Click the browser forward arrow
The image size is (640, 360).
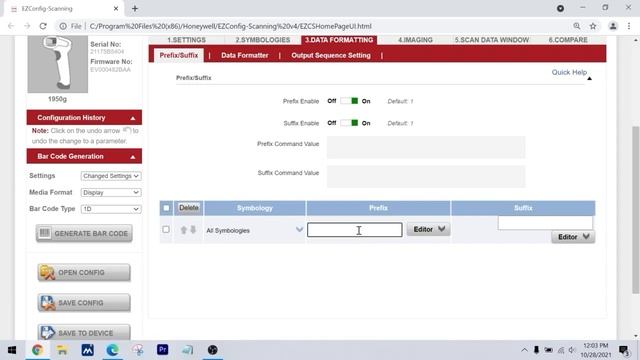27,26
